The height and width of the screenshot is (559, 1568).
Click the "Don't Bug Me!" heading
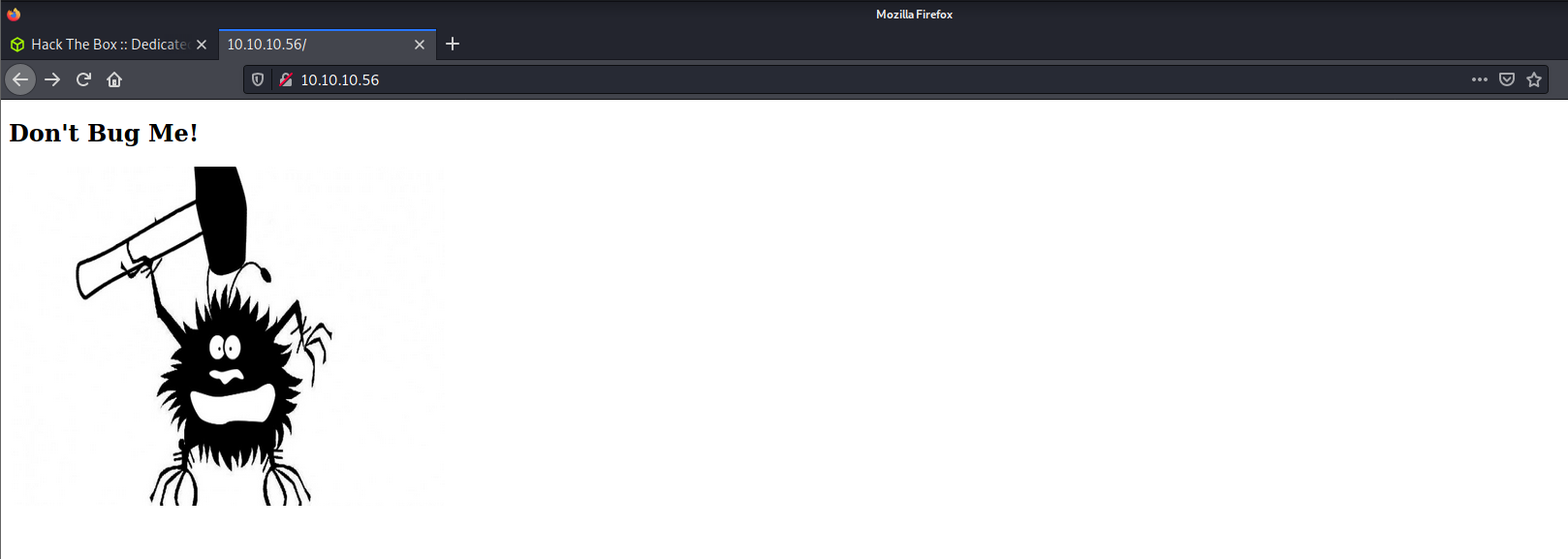coord(104,133)
